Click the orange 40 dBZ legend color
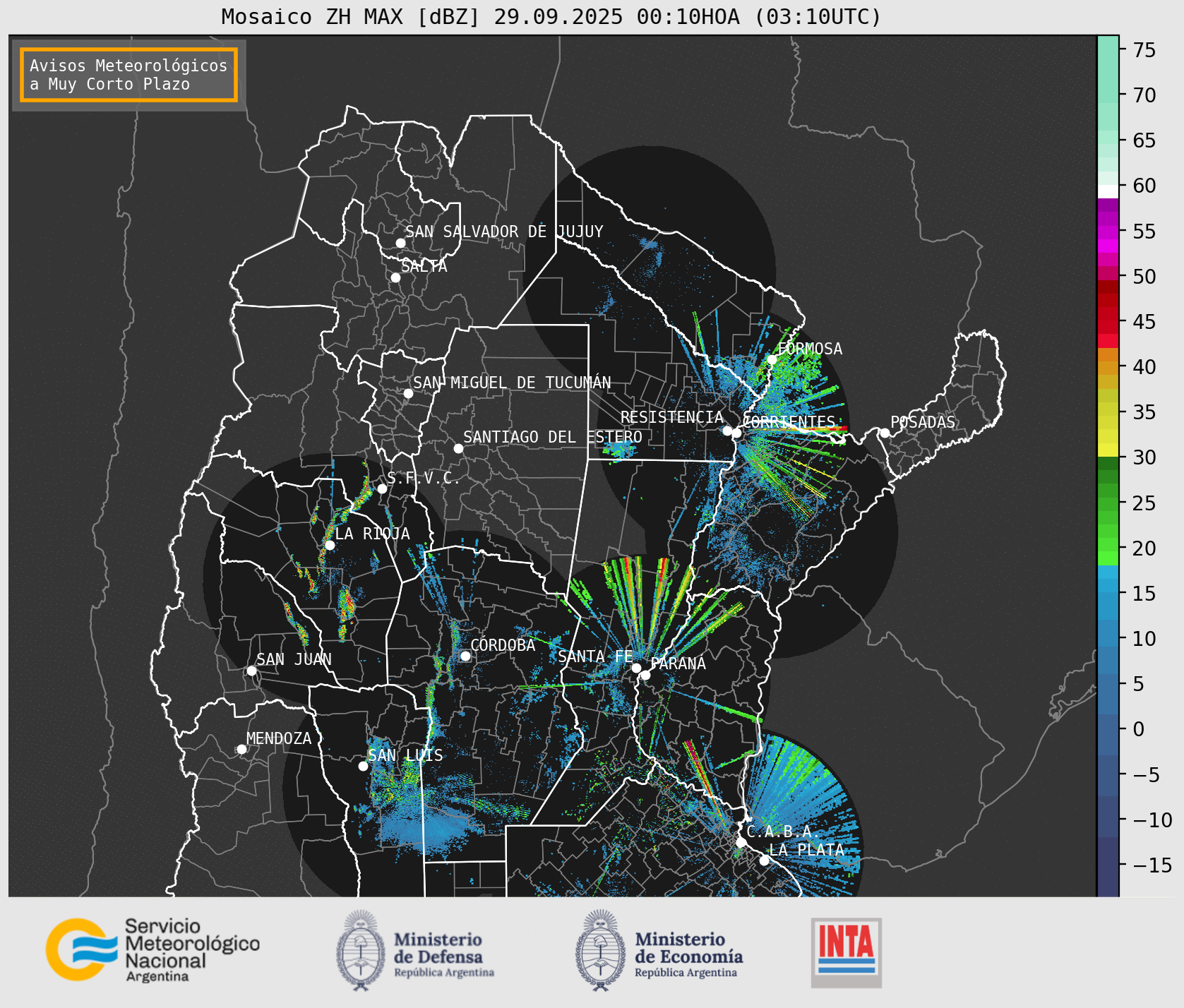Image resolution: width=1184 pixels, height=1008 pixels. coord(1108,367)
